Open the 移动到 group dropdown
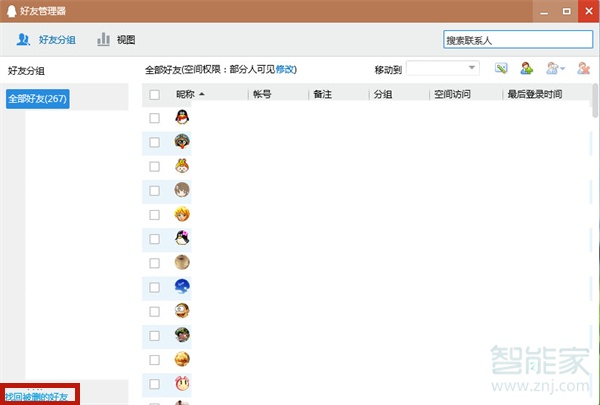The height and width of the screenshot is (405, 600). pos(443,68)
